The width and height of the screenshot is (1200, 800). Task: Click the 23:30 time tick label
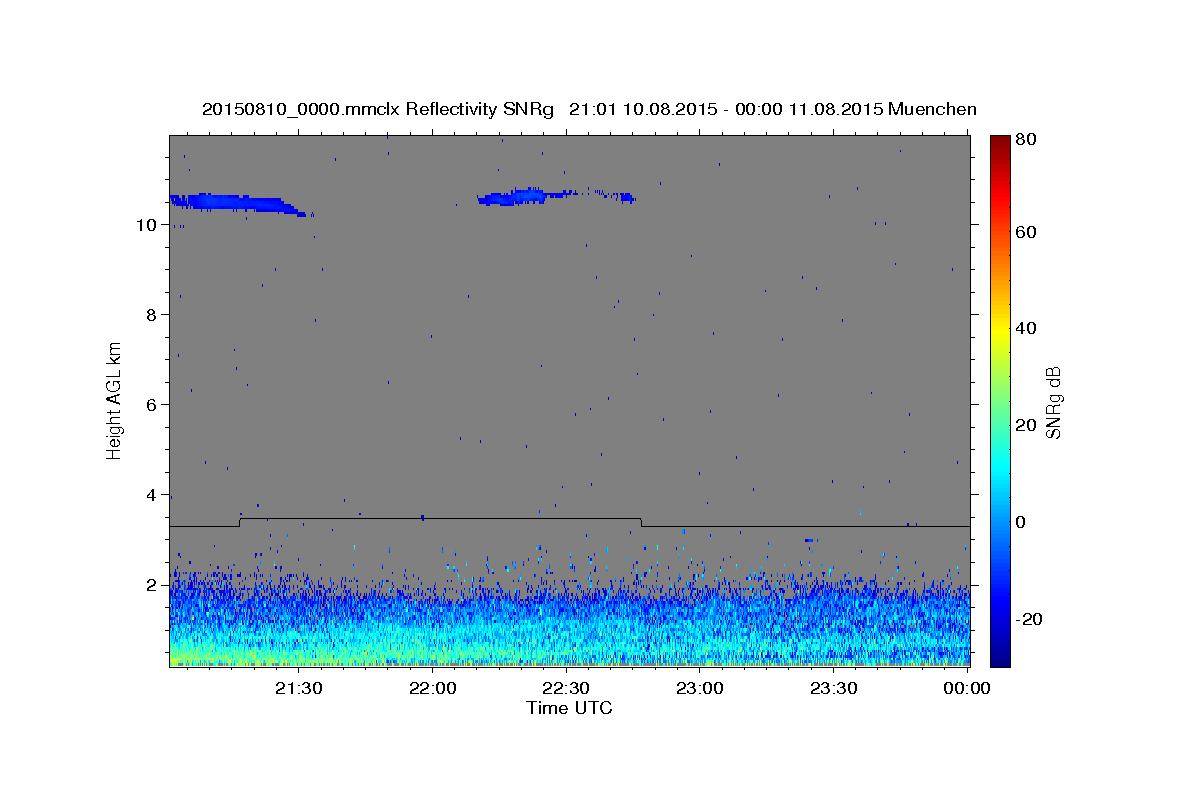(833, 689)
